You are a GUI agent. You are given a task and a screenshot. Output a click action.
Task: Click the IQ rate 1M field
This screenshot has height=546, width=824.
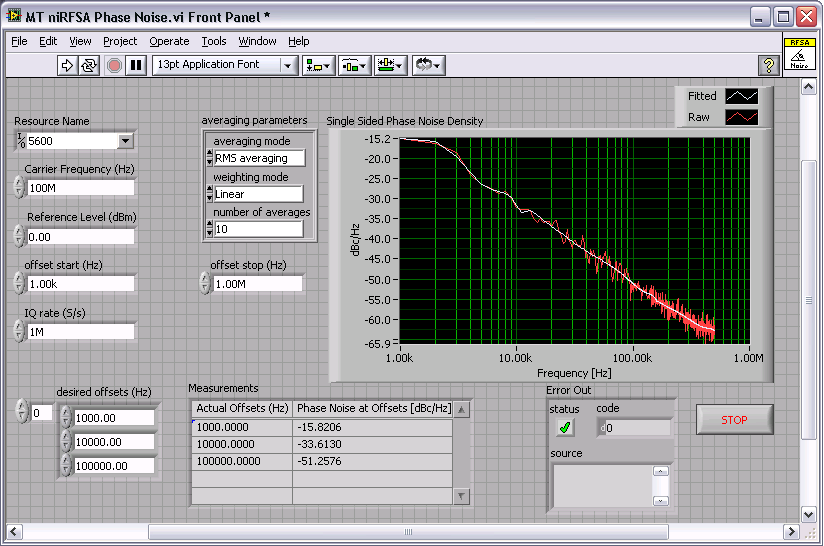click(x=81, y=332)
